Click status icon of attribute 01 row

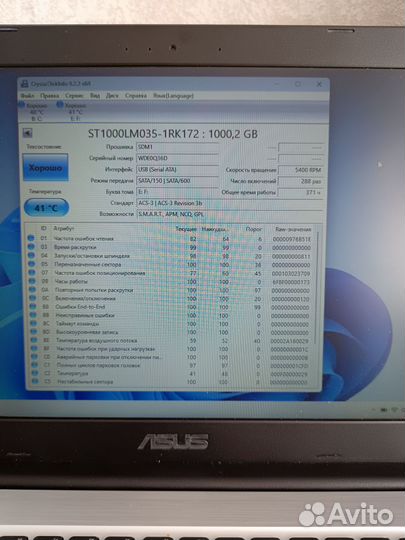(x=31, y=238)
